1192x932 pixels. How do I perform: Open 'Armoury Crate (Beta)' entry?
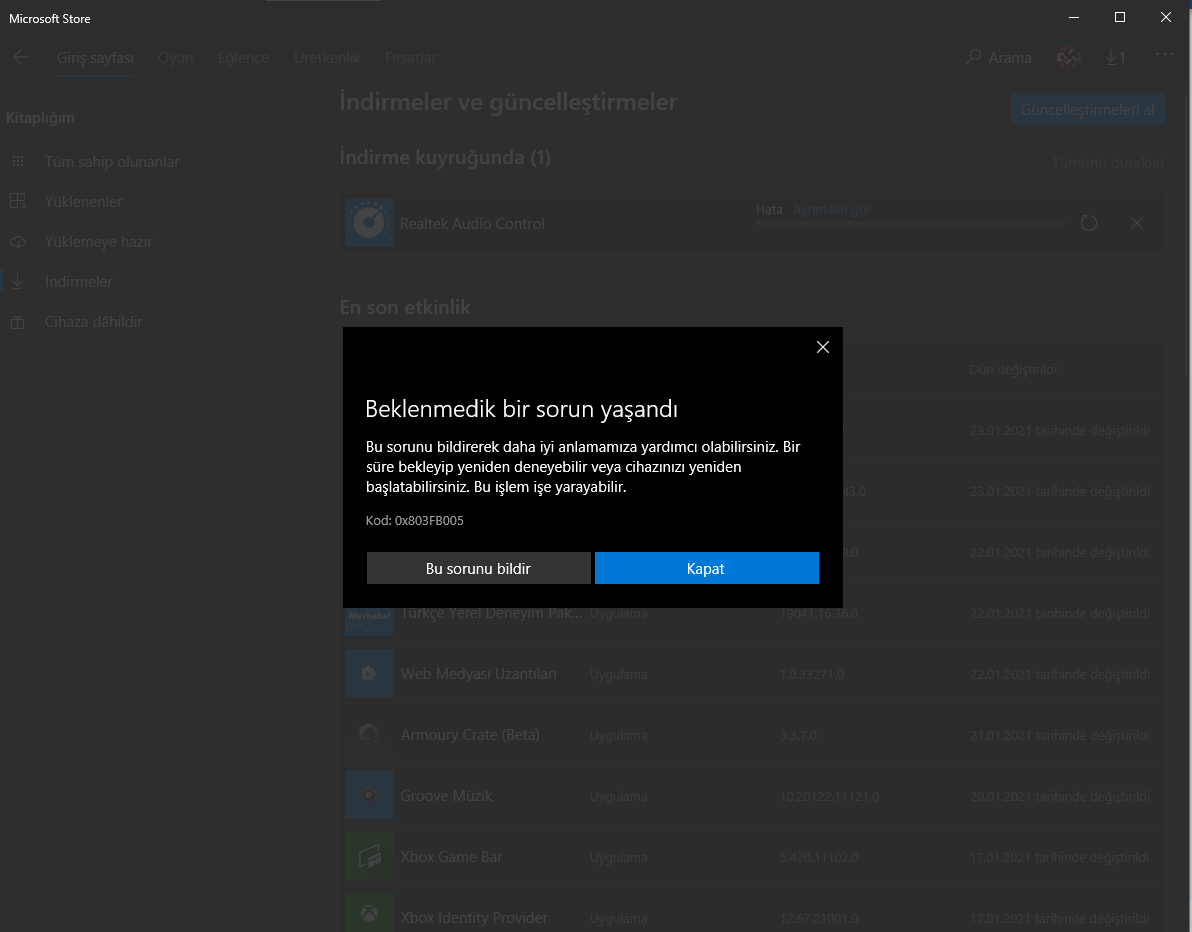(x=470, y=735)
